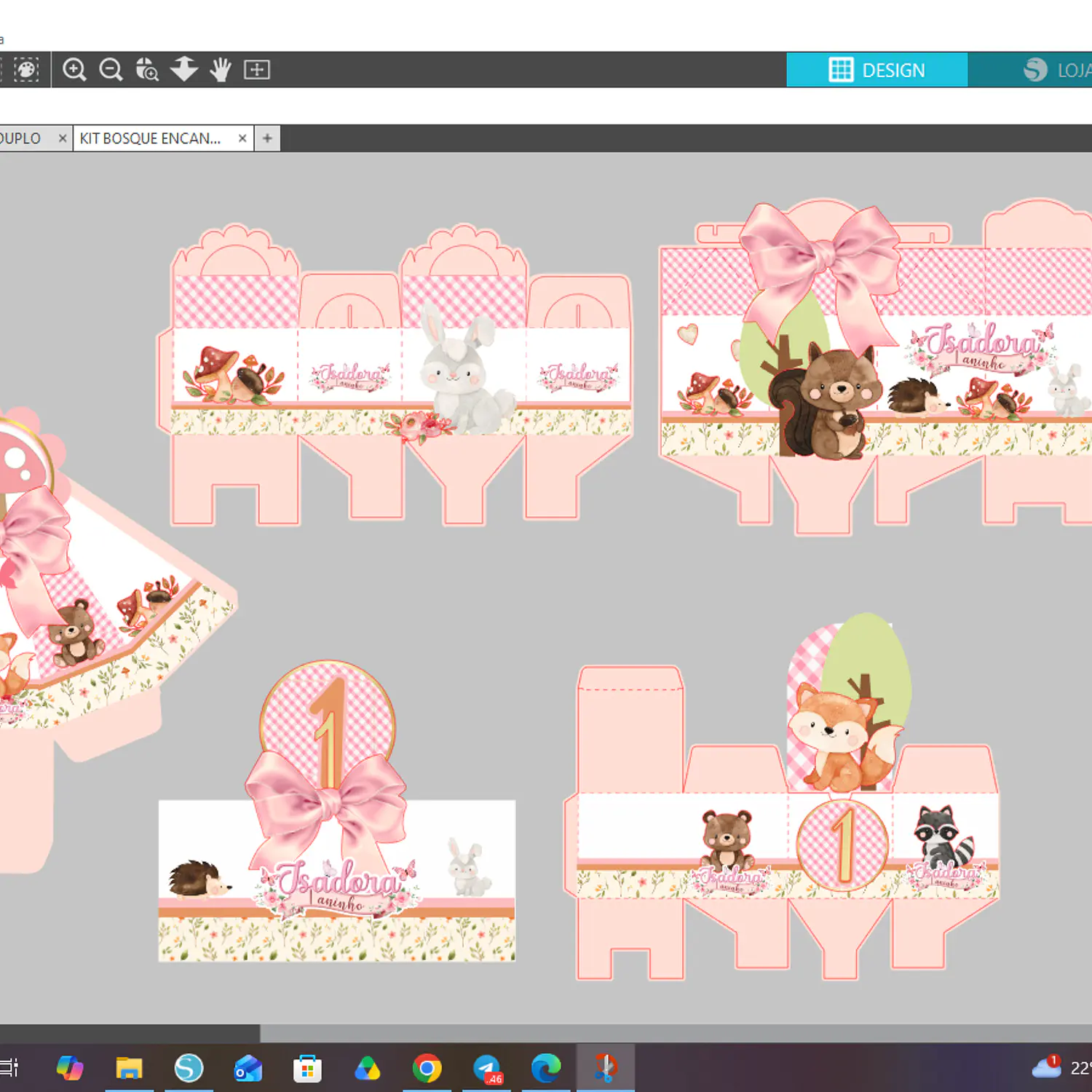Select the squirrel box template with bow
This screenshot has width=1092, height=1092.
[x=875, y=368]
